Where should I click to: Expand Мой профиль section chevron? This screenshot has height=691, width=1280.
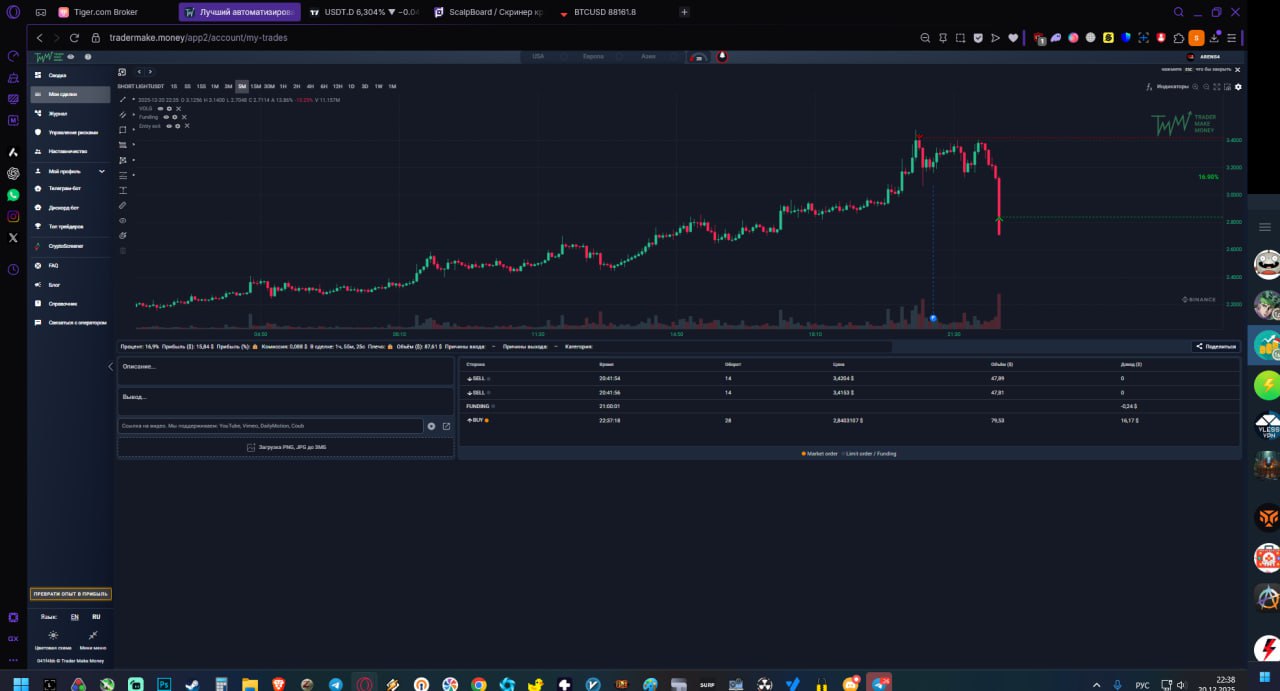coord(101,171)
